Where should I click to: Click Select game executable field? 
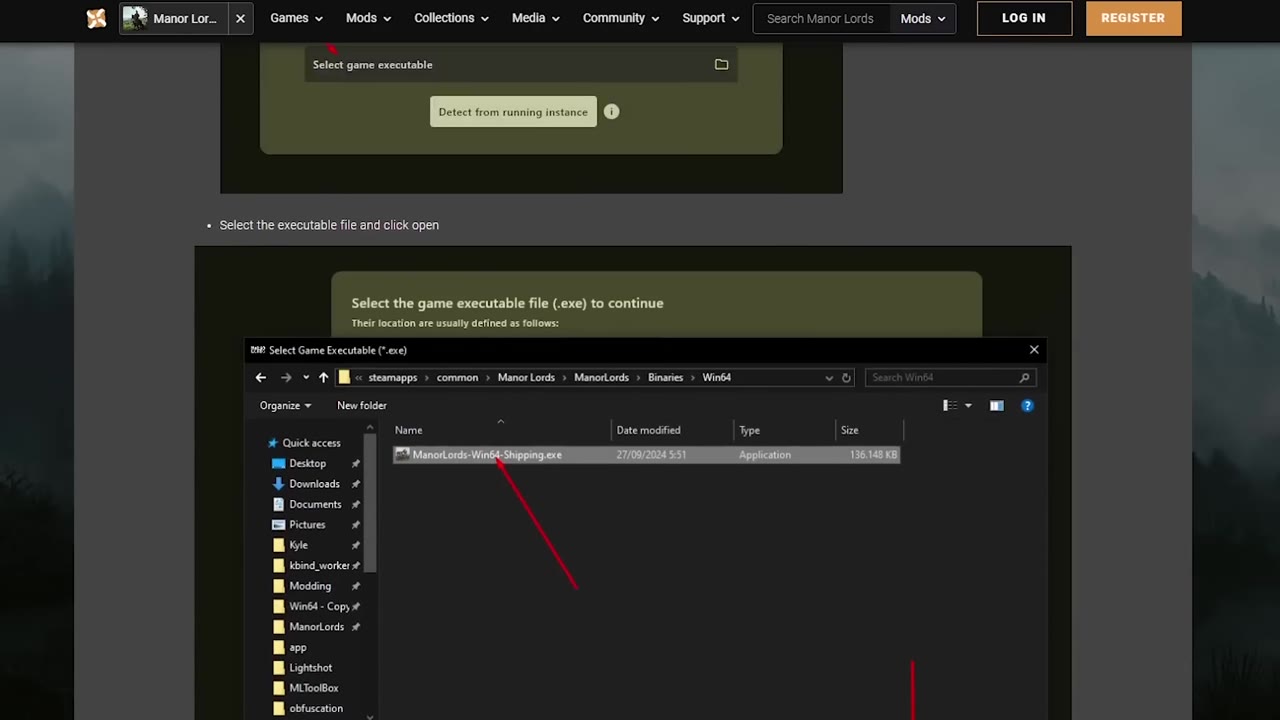pyautogui.click(x=521, y=64)
